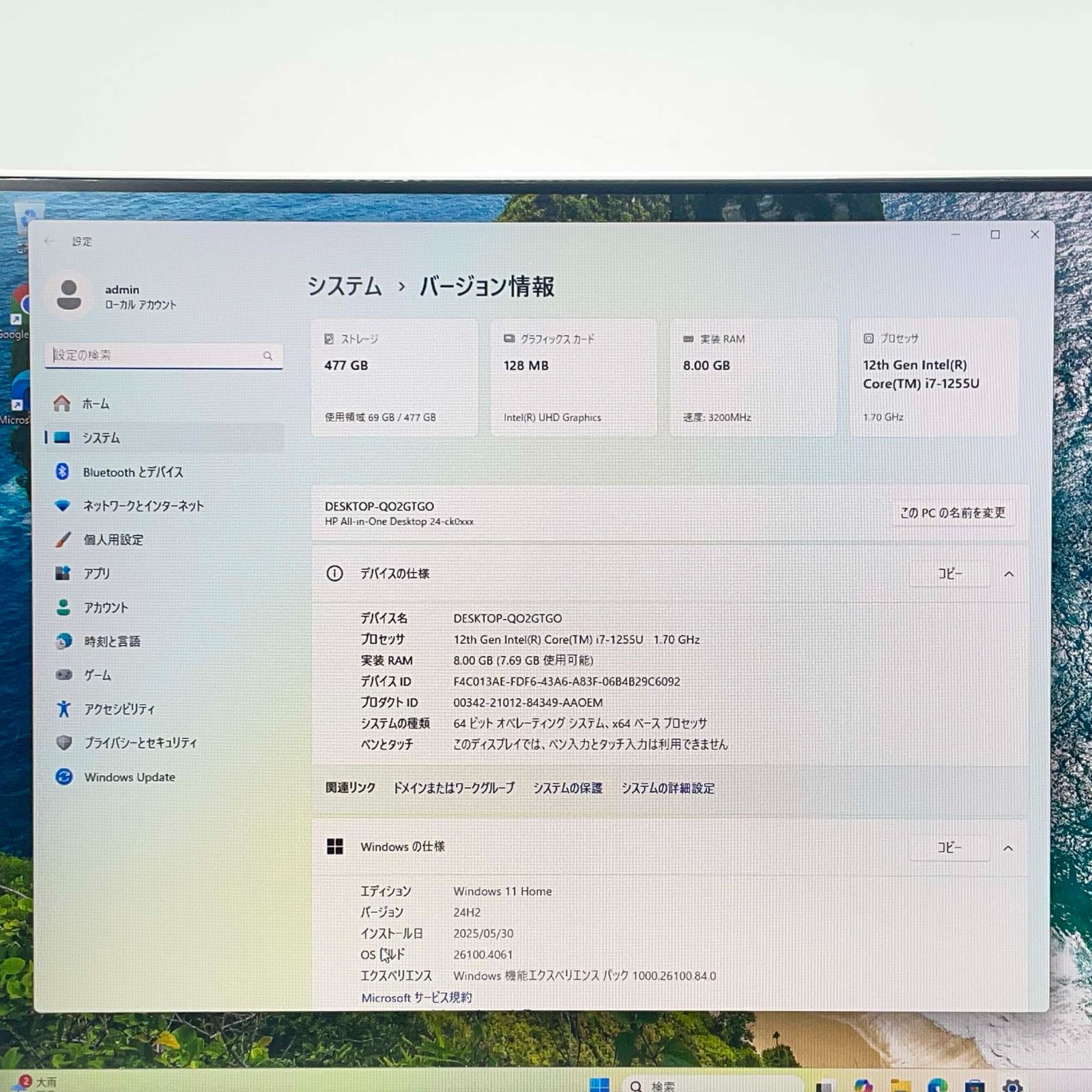Copy the デバイスの仕様 details
1092x1092 pixels.
(949, 574)
